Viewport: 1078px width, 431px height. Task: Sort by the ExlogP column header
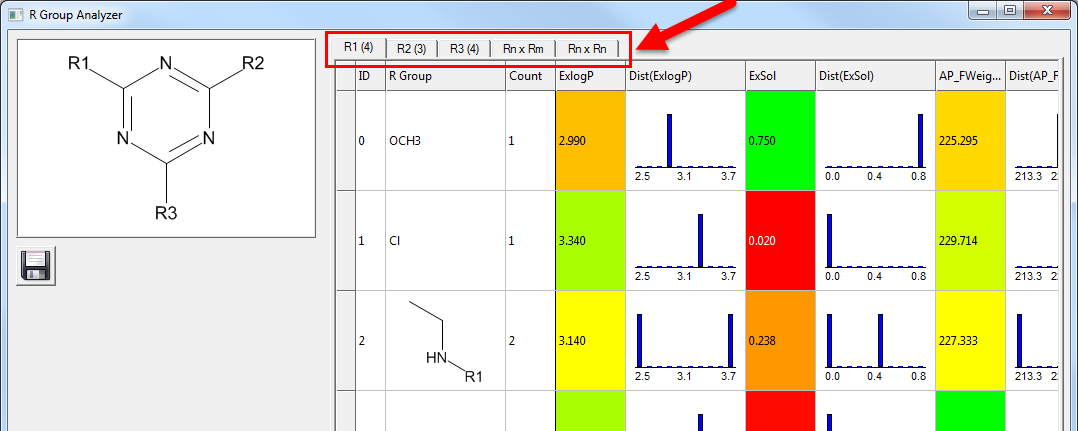point(590,76)
